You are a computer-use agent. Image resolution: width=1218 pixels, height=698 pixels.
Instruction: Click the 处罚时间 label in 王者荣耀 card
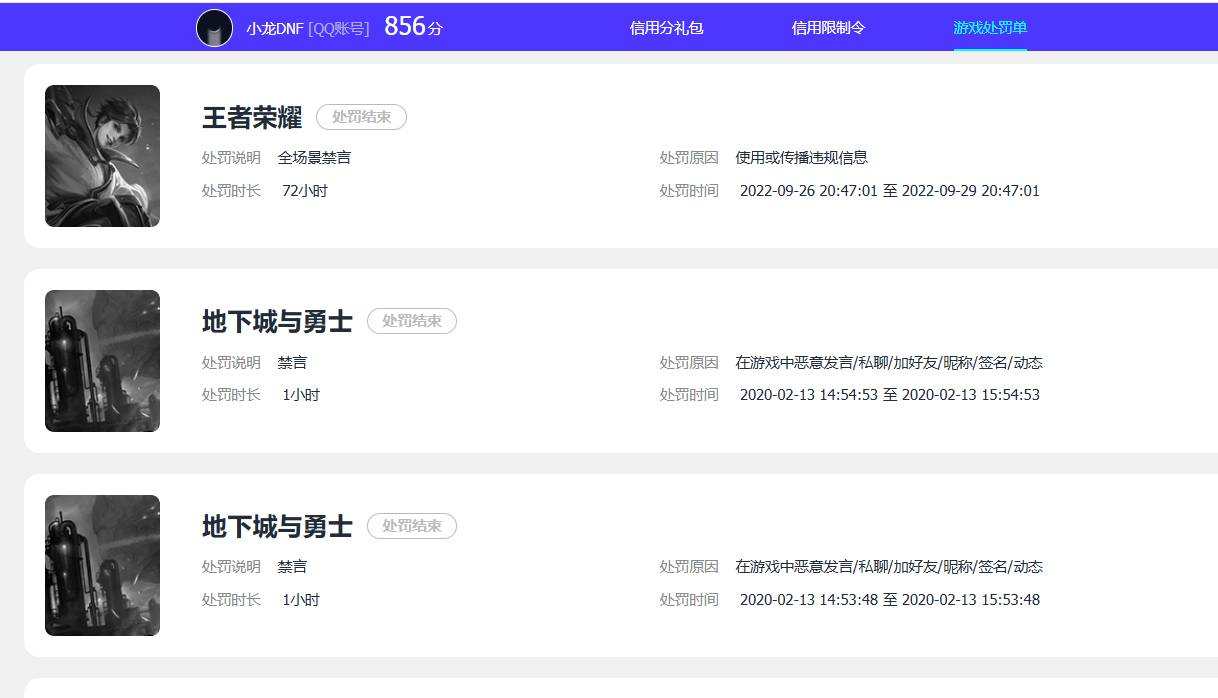689,191
